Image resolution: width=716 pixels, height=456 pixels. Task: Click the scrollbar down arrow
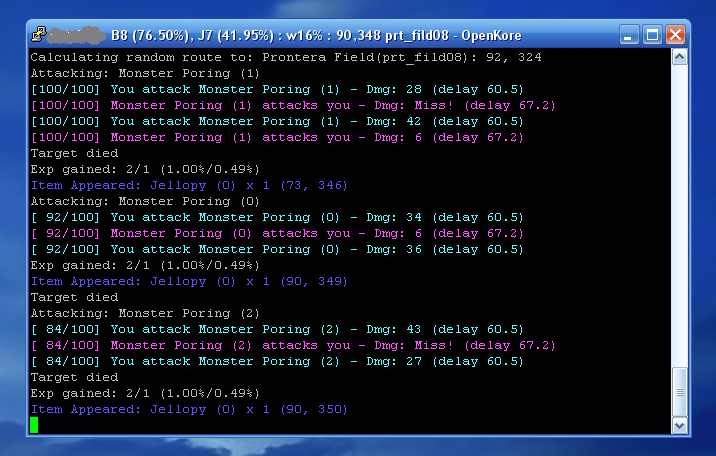pos(679,425)
